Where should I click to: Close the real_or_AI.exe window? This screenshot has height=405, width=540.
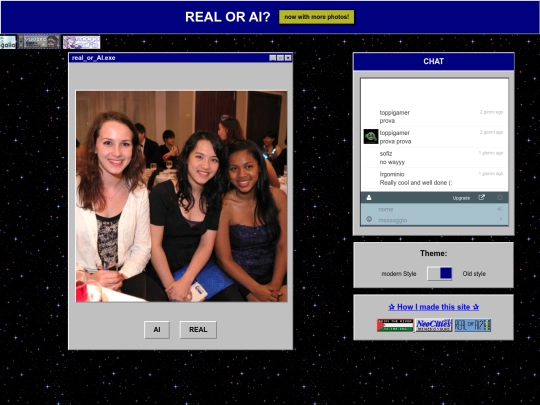288,58
